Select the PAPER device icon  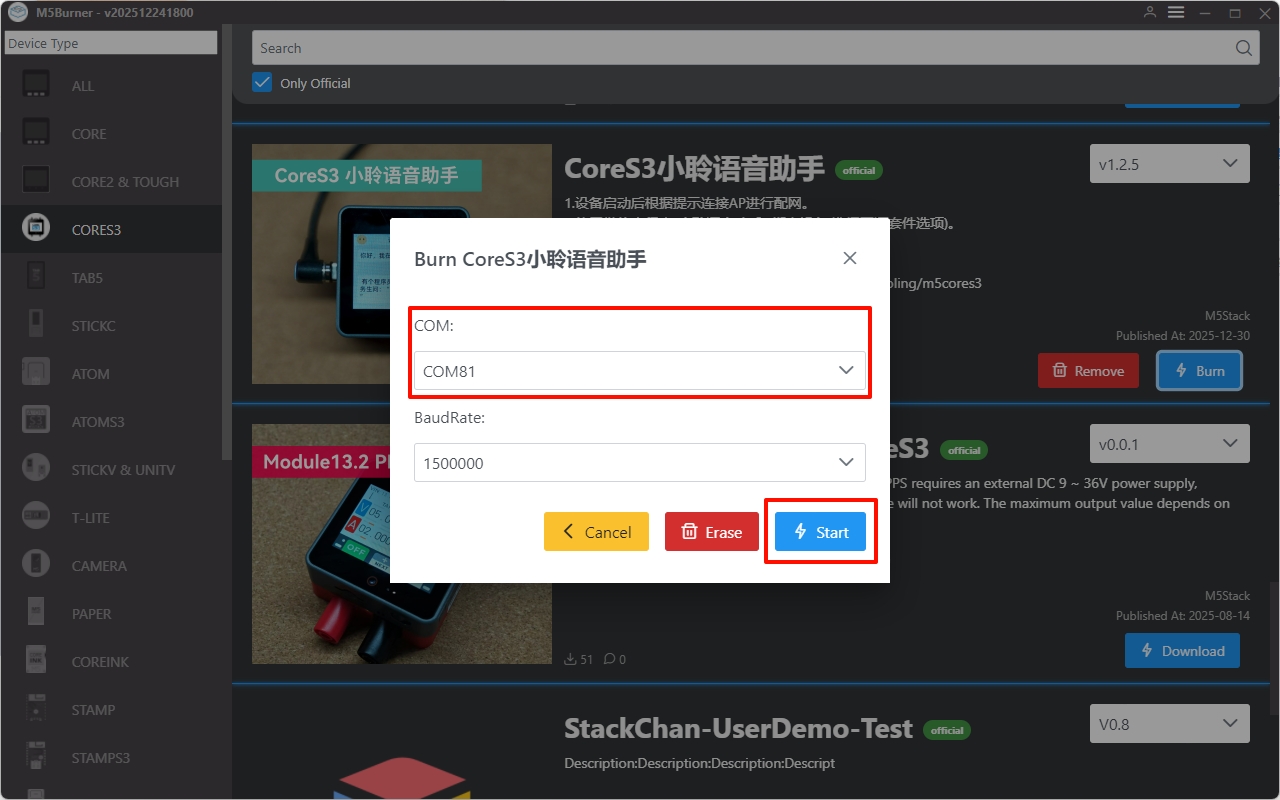coord(36,613)
